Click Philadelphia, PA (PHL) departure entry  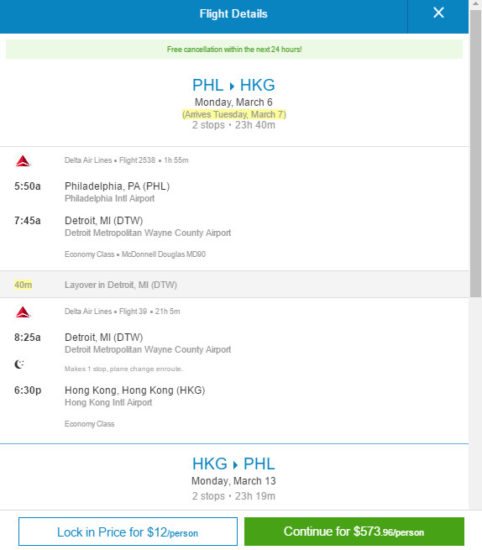[x=117, y=186]
